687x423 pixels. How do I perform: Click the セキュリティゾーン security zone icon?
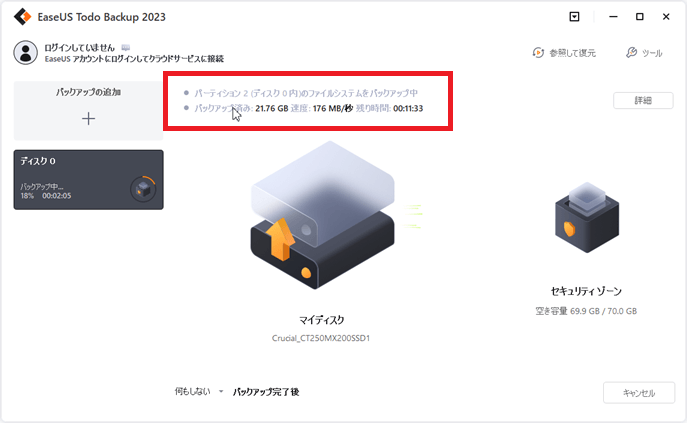(x=587, y=217)
